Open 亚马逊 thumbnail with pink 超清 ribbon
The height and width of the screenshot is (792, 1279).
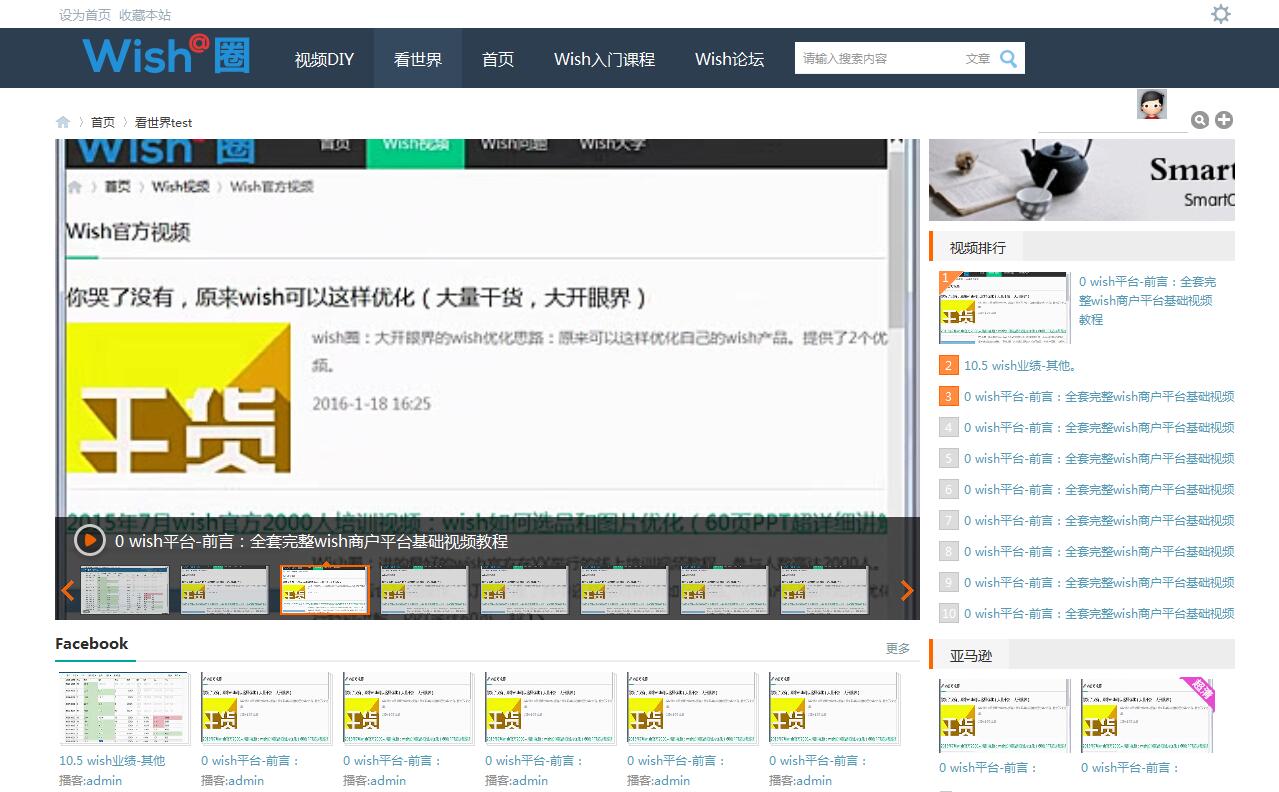click(x=1146, y=715)
